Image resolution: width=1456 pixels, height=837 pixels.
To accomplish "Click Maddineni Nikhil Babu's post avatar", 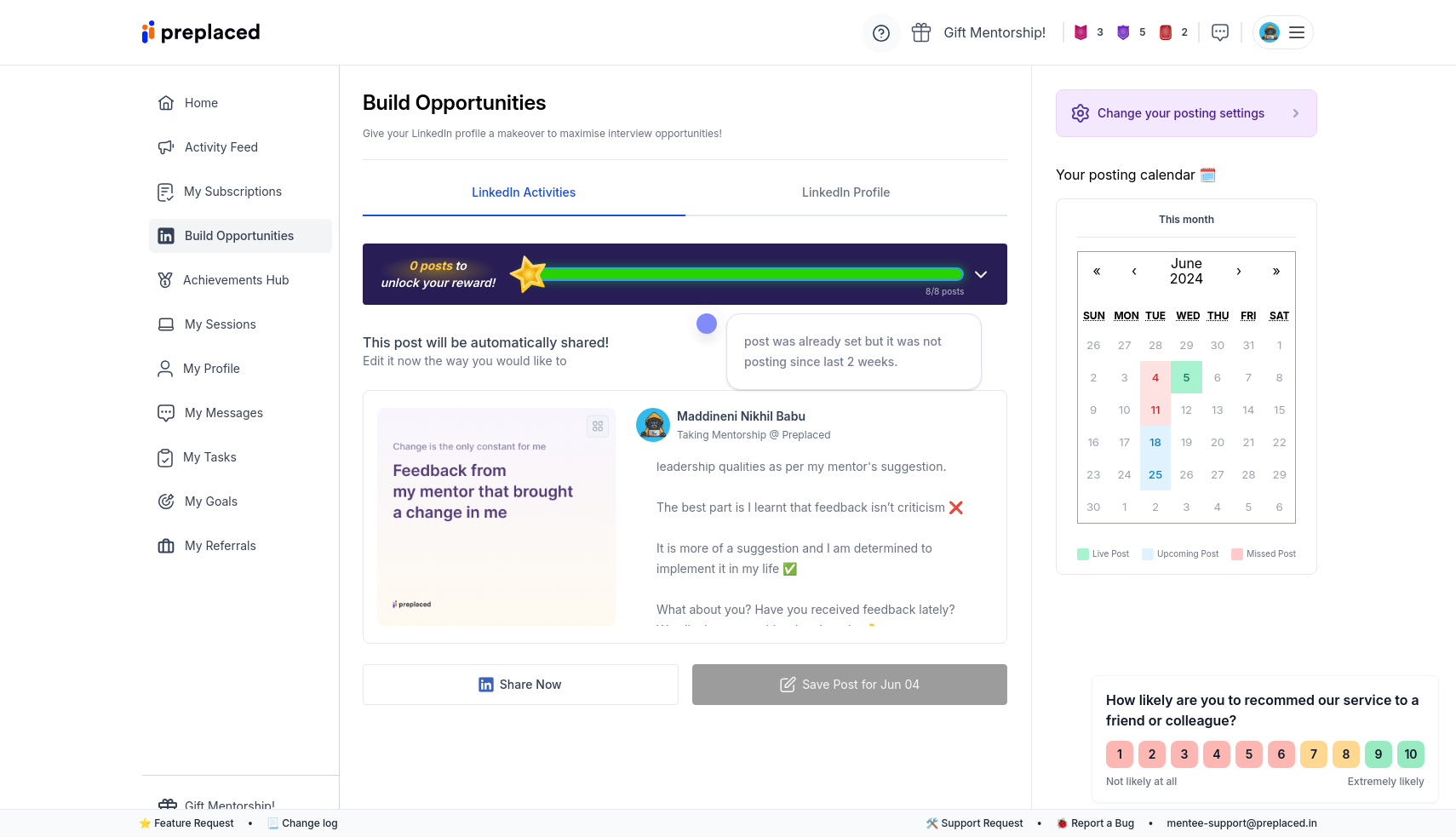I will [653, 425].
